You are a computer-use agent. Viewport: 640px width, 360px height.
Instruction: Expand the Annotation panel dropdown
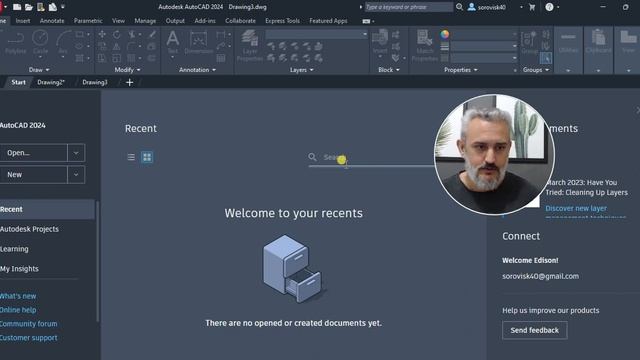(x=198, y=70)
